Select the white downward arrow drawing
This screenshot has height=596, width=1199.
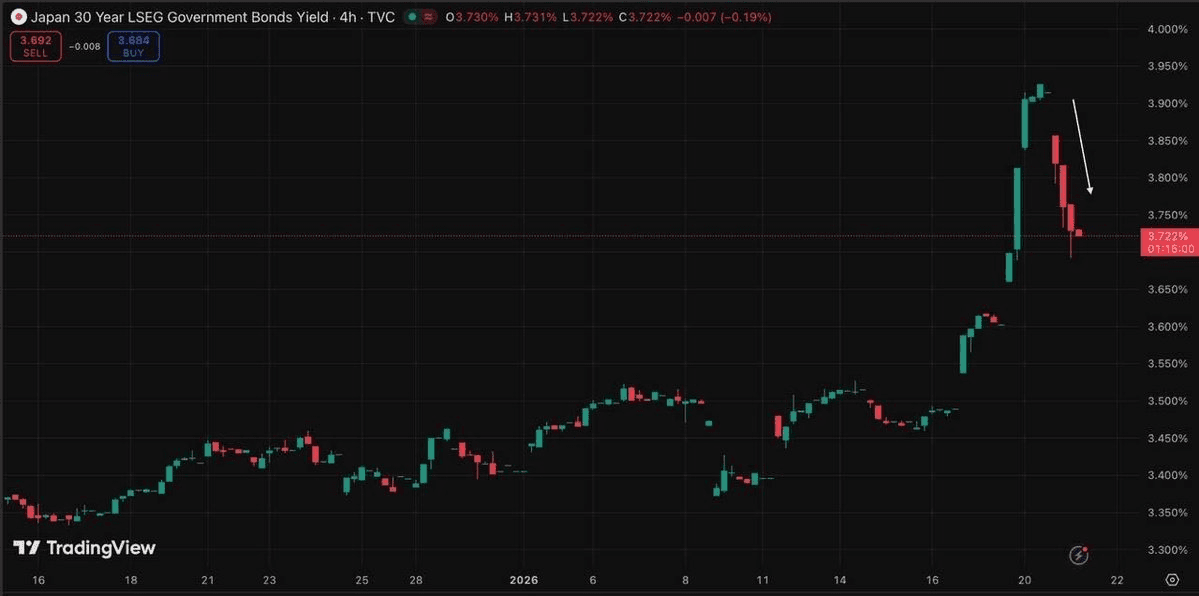1082,146
